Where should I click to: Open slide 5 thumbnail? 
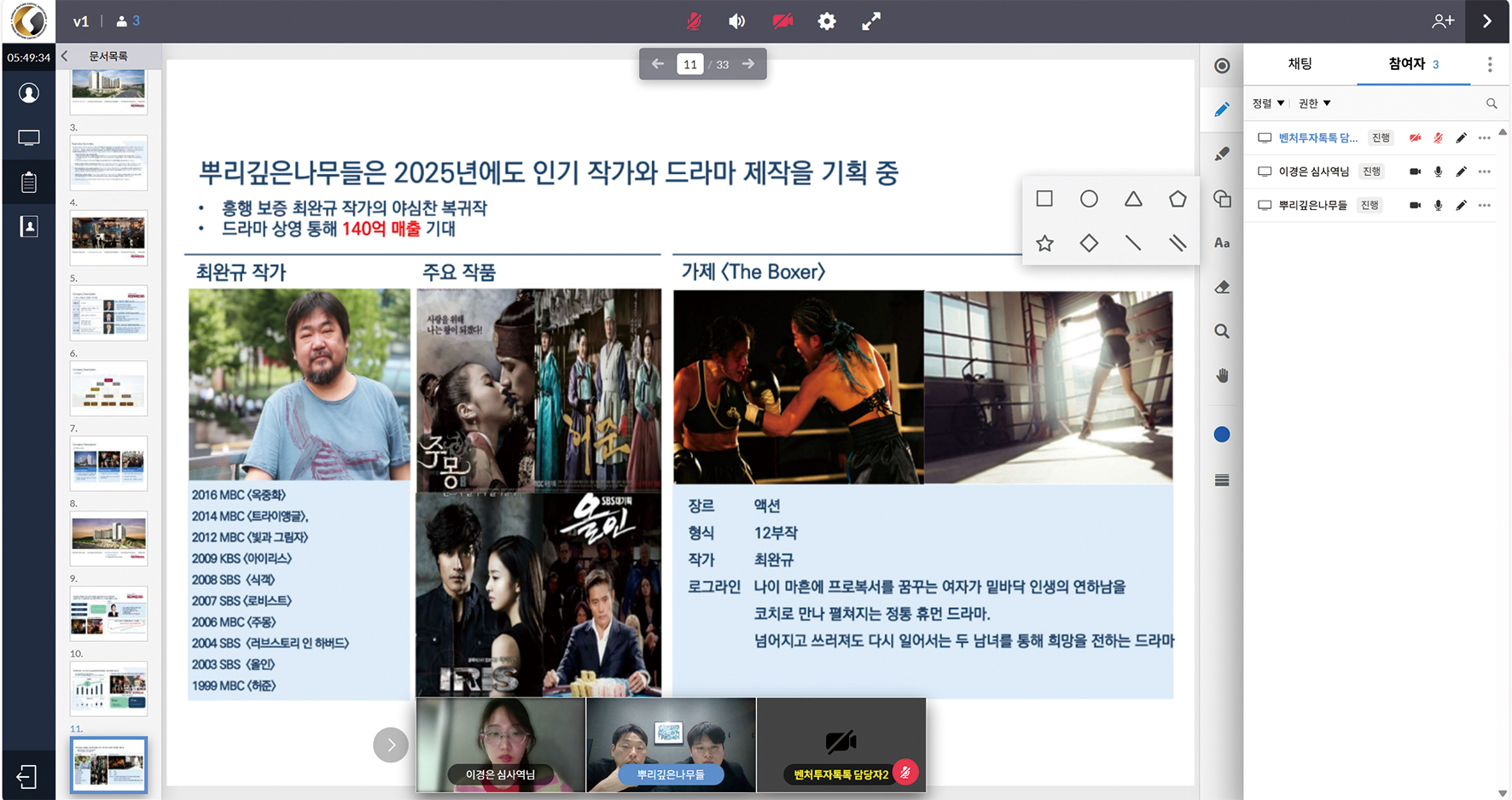108,313
